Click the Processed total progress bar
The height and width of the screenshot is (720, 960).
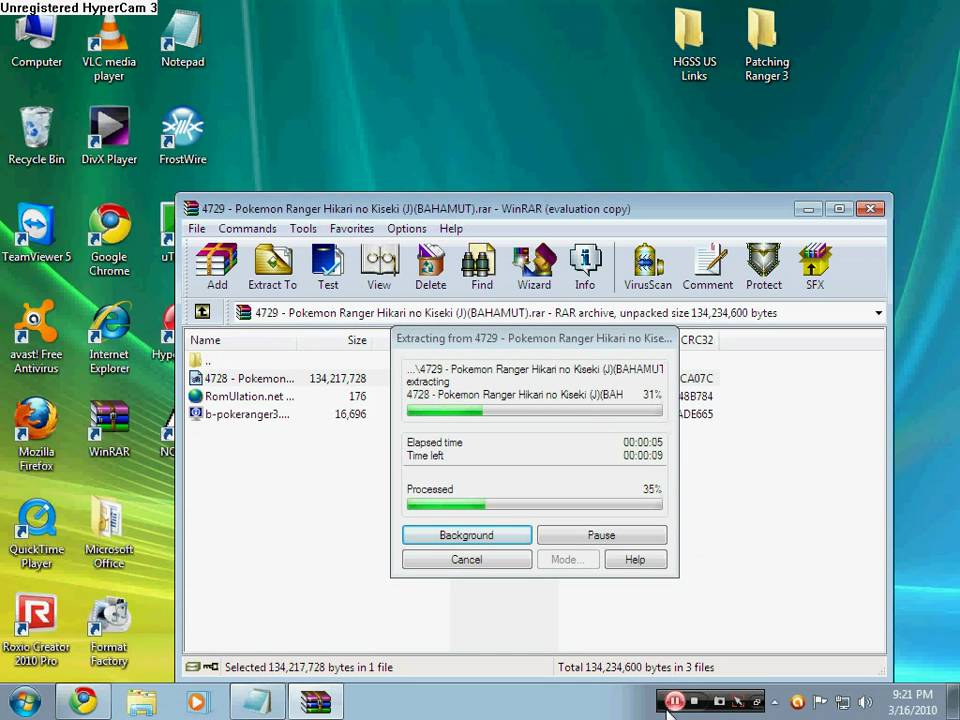[x=534, y=505]
